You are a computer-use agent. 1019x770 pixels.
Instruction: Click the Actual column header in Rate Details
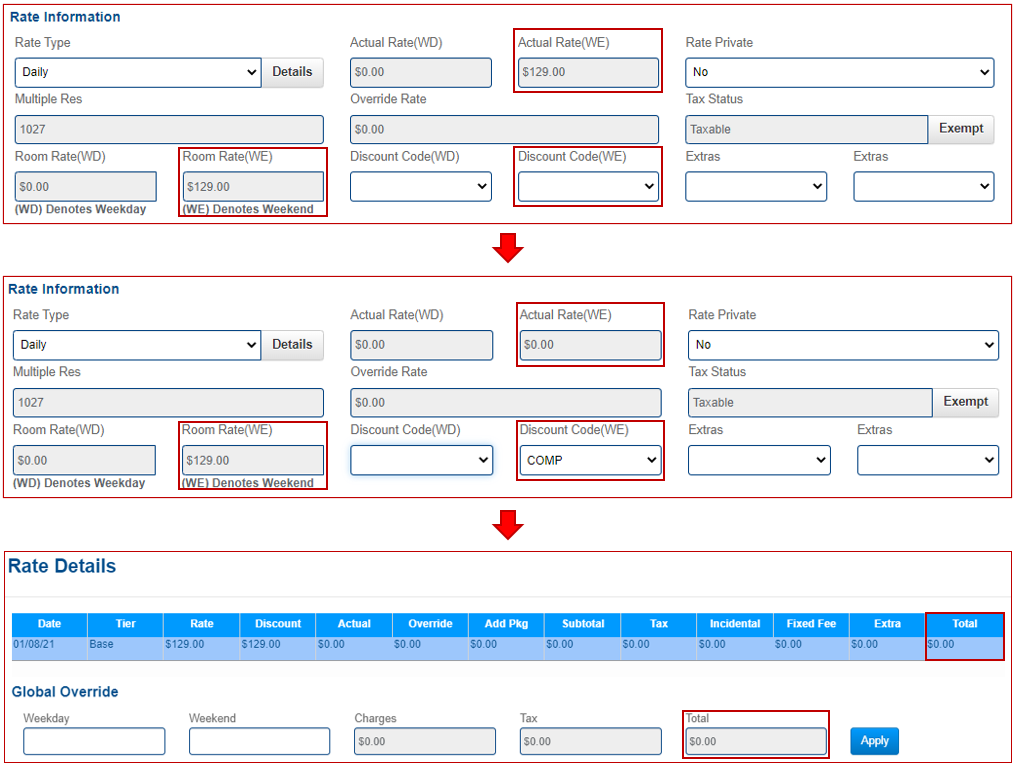(354, 624)
